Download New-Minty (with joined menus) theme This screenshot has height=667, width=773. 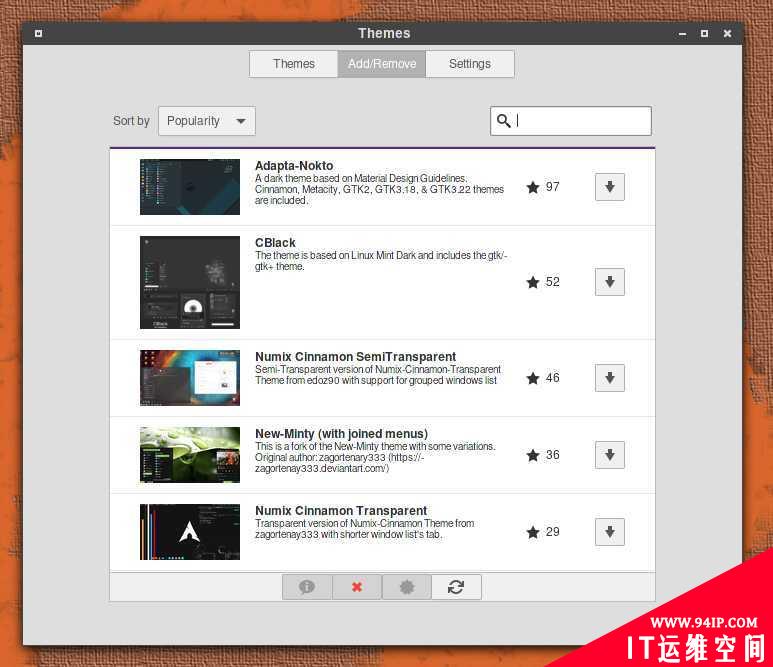click(610, 455)
